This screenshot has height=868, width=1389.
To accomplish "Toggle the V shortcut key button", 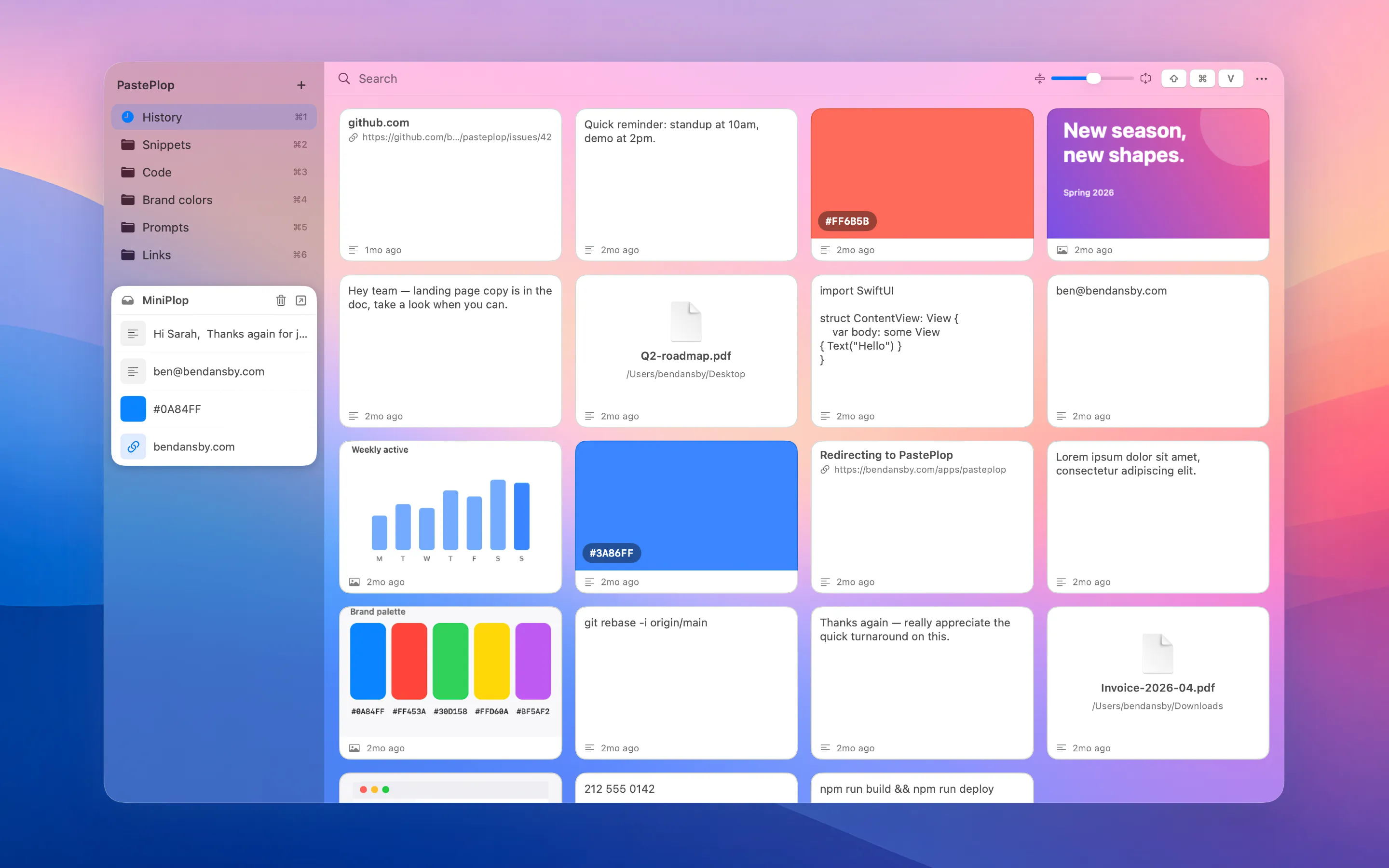I will tap(1231, 79).
